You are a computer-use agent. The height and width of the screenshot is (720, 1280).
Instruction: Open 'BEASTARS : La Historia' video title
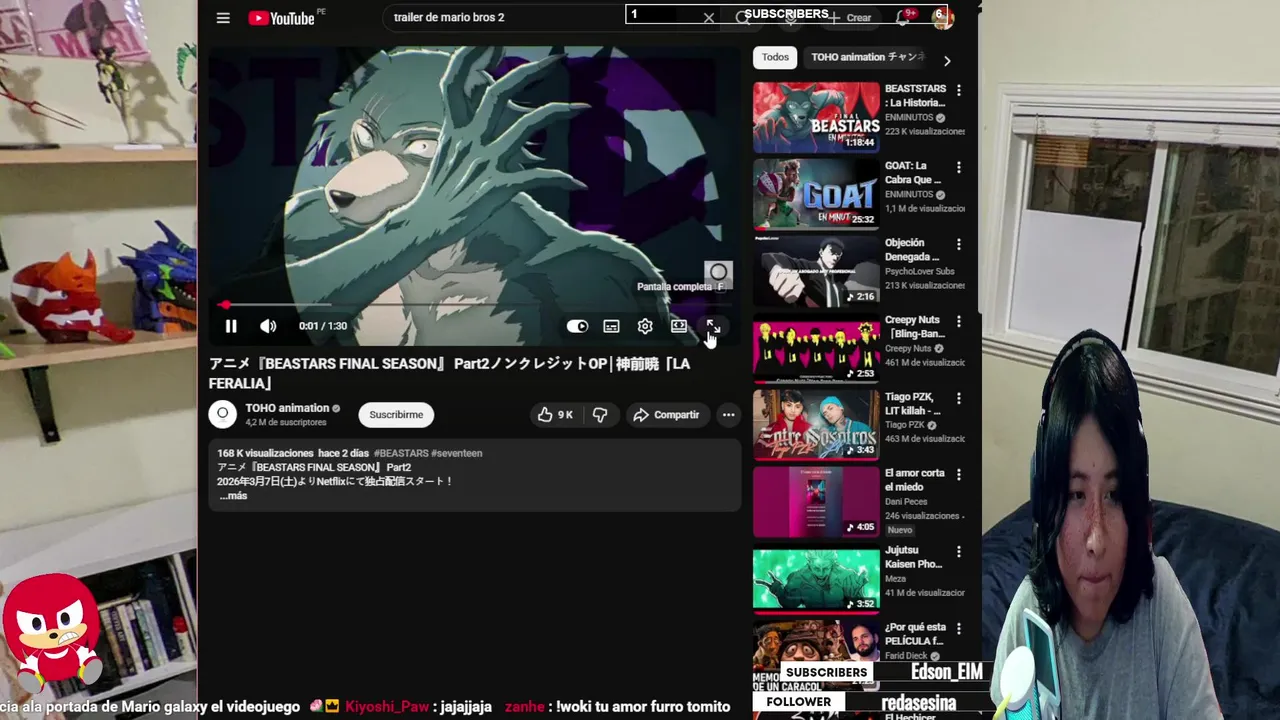tap(915, 96)
